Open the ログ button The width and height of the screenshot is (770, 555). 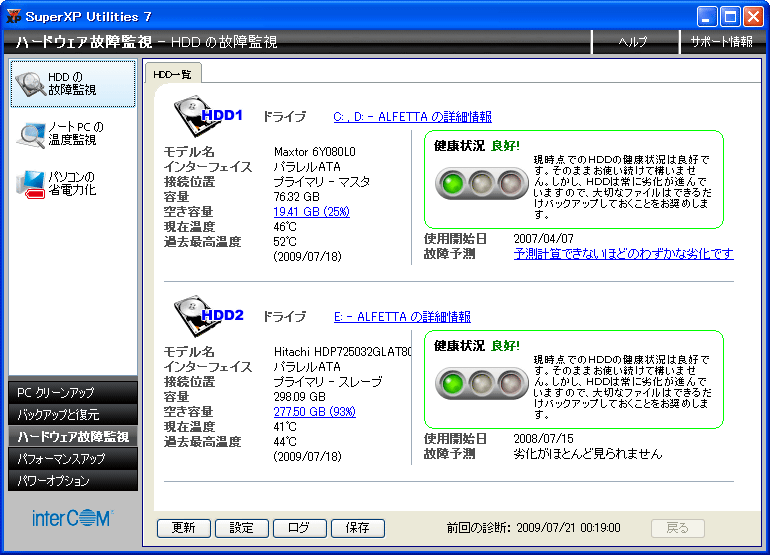coord(300,528)
